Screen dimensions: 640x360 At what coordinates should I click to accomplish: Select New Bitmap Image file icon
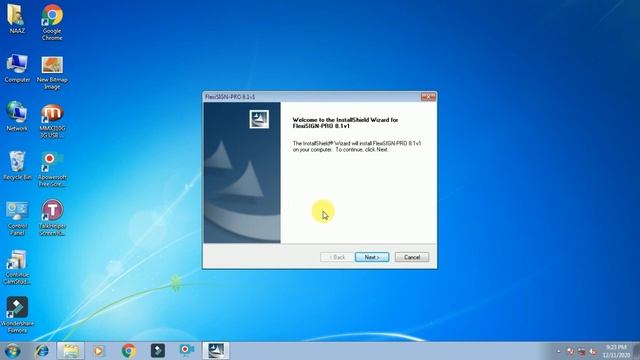[52, 73]
